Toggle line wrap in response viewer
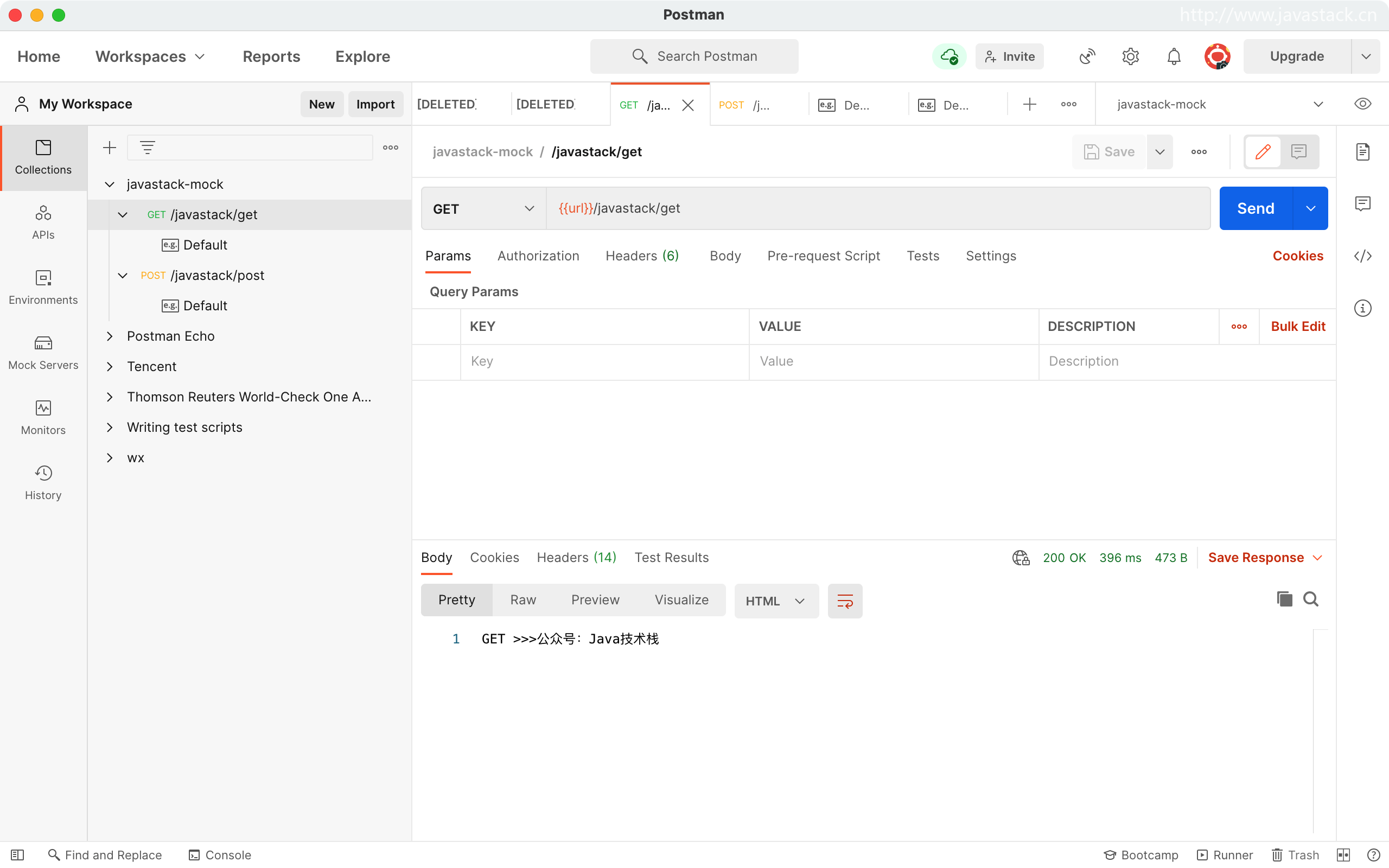The image size is (1389, 868). click(x=845, y=601)
